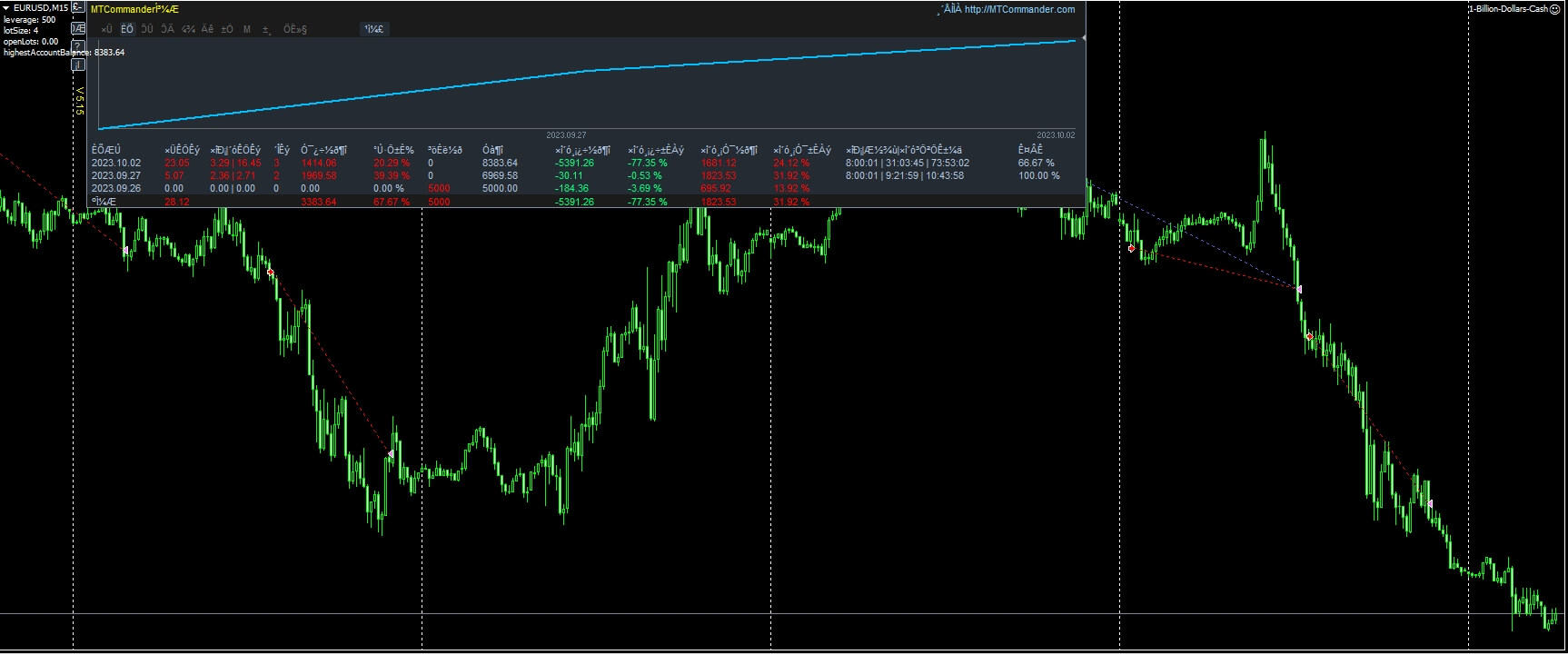Click the question mark help icon
This screenshot has height=655, width=1568.
(79, 46)
